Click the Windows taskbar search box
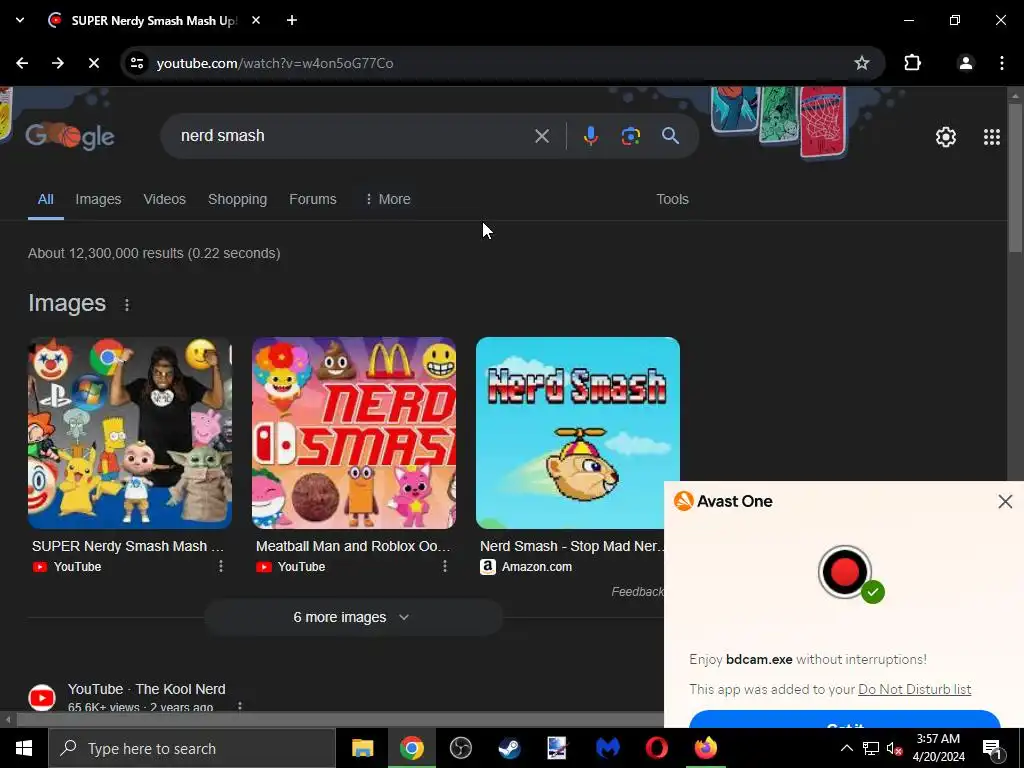Viewport: 1024px width, 768px height. tap(191, 748)
